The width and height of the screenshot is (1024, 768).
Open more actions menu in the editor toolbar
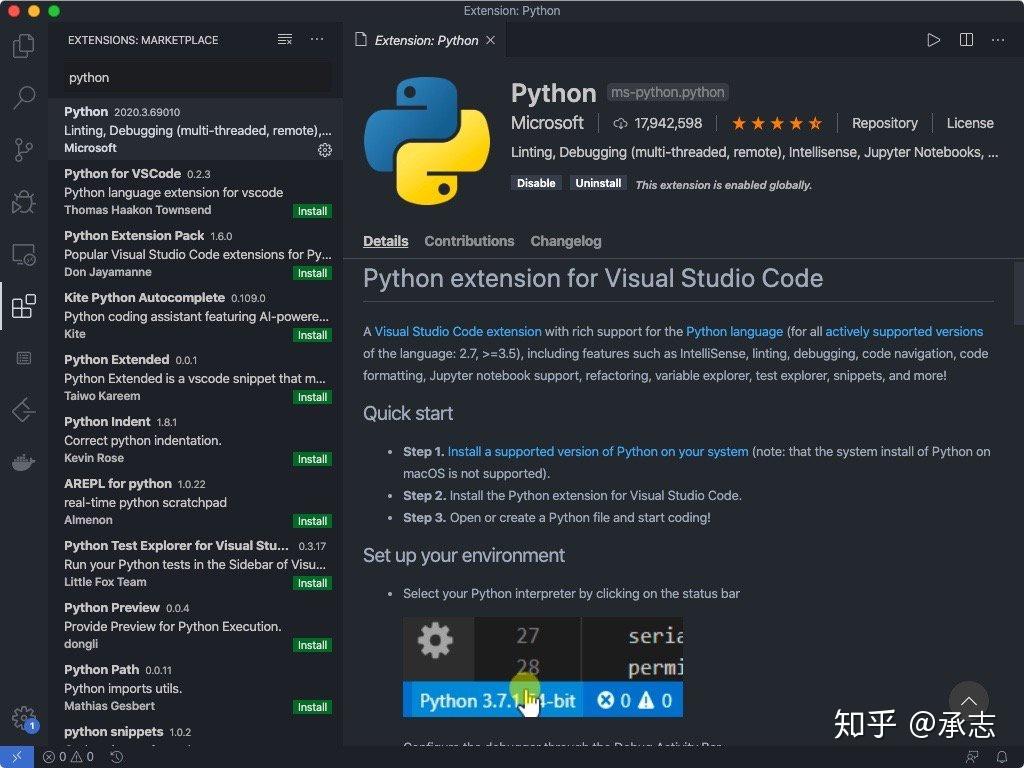[997, 40]
